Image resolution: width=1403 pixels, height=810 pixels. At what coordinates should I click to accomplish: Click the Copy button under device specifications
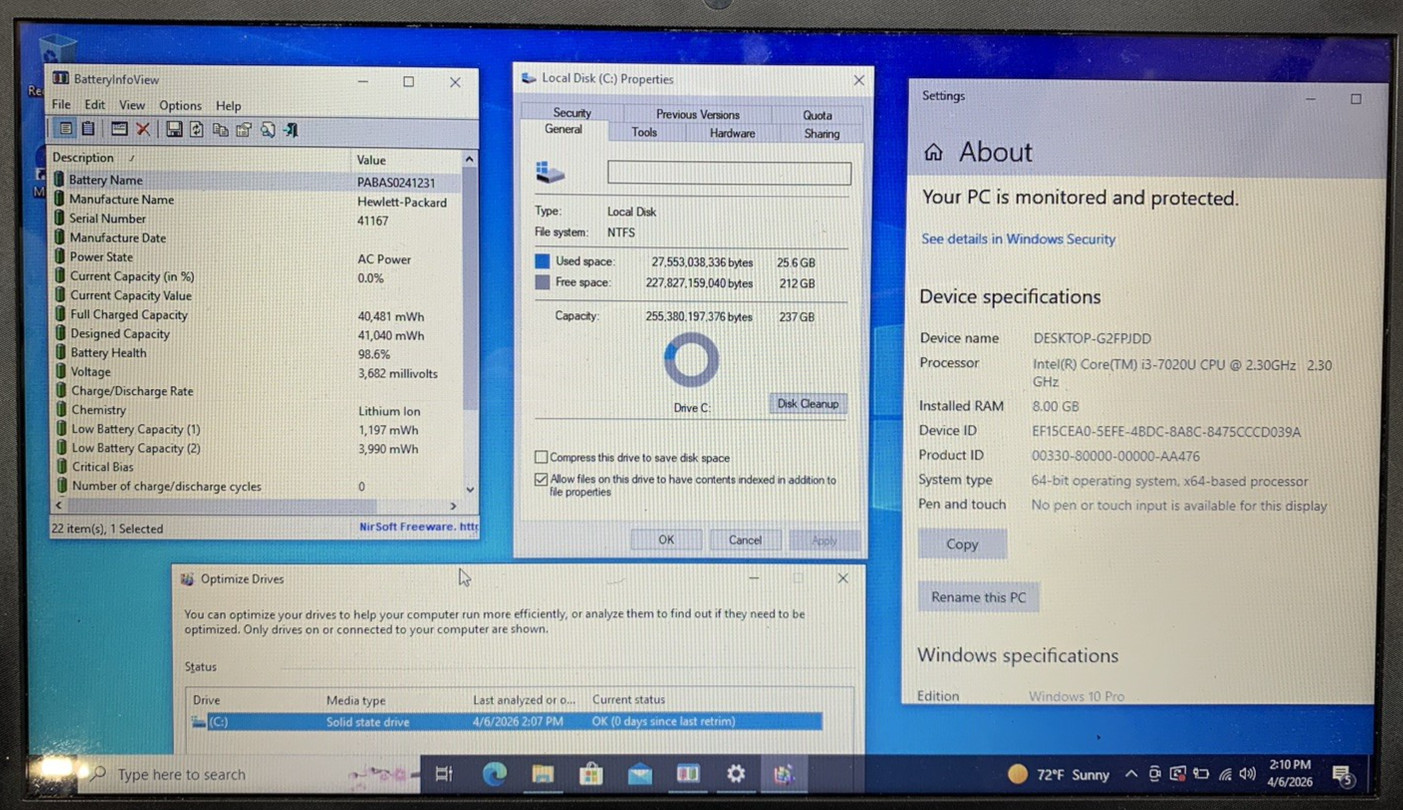coord(962,544)
